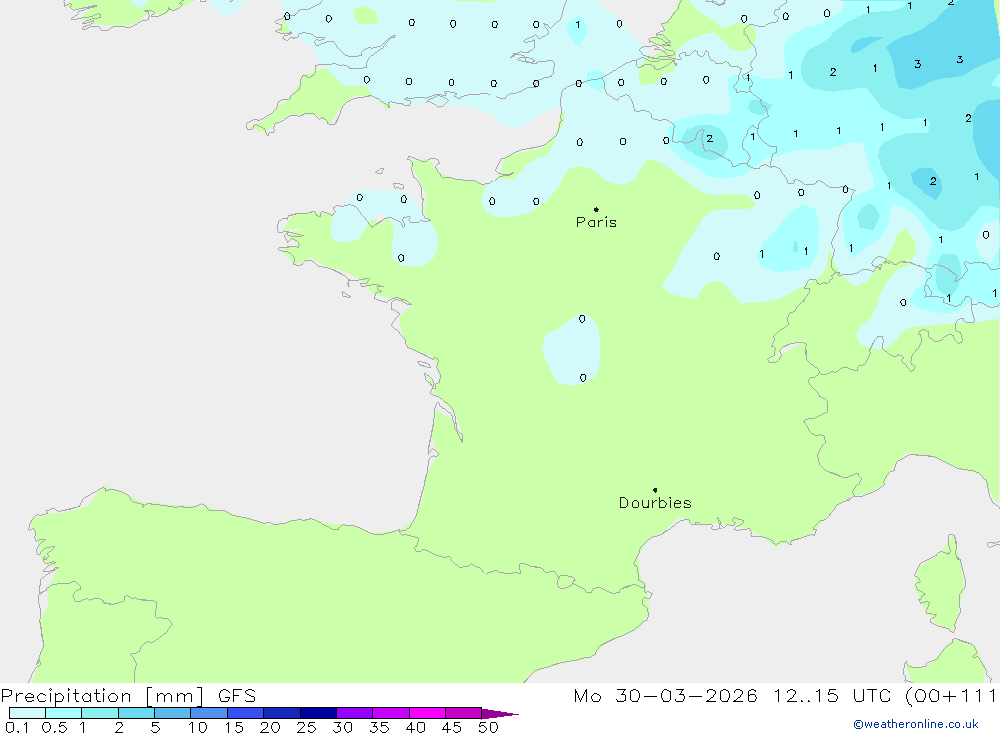Pick the 0.5–1 mm legend swatch

point(63,713)
